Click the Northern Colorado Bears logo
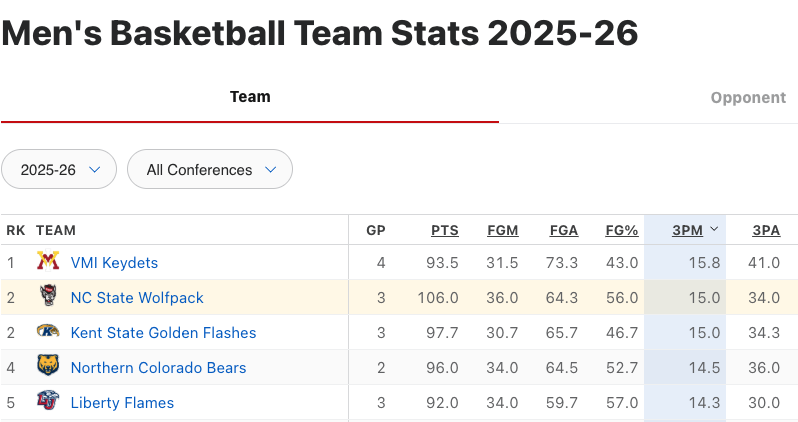This screenshot has width=798, height=422. click(48, 368)
